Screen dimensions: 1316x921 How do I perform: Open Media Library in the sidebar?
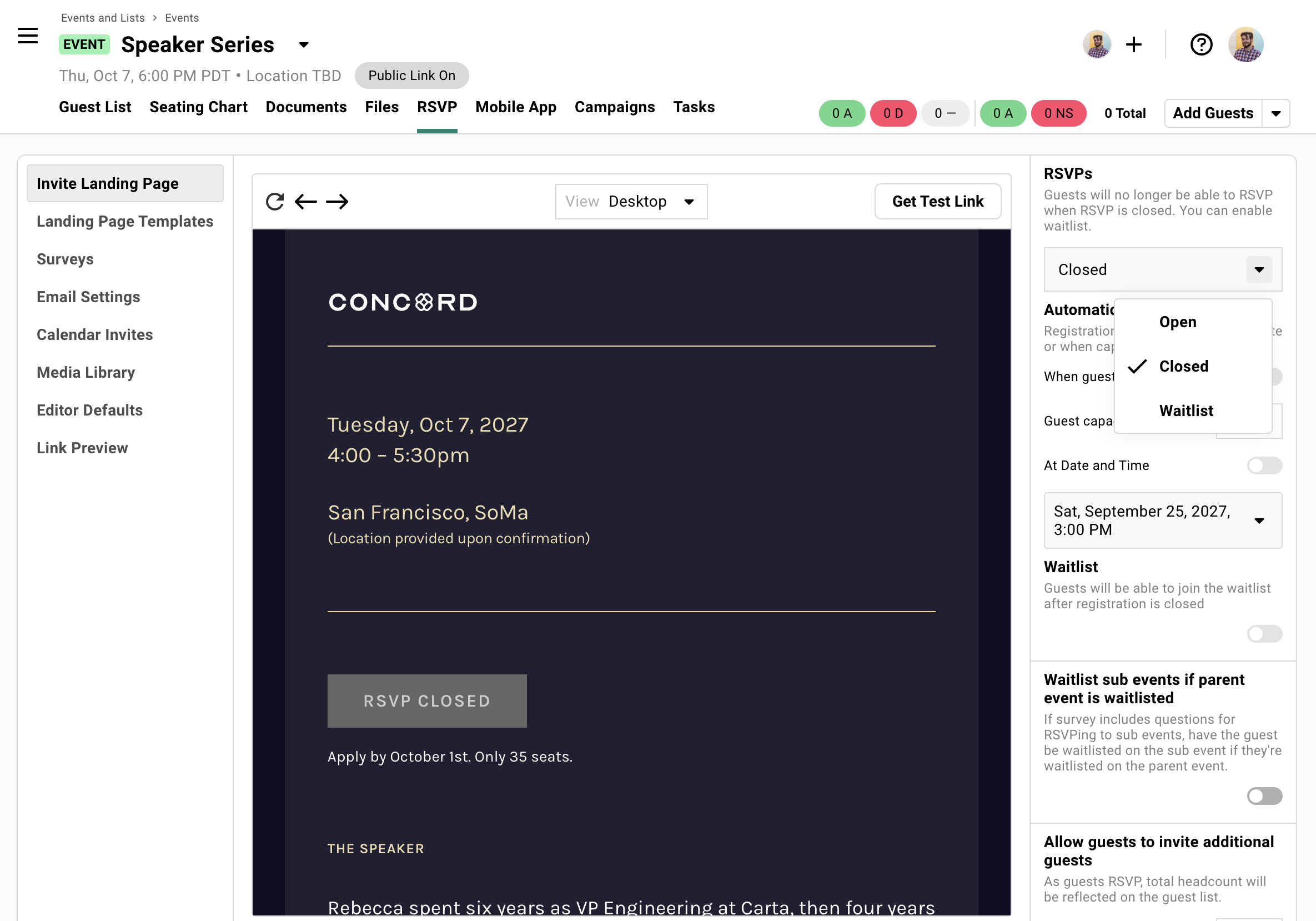[x=86, y=372]
